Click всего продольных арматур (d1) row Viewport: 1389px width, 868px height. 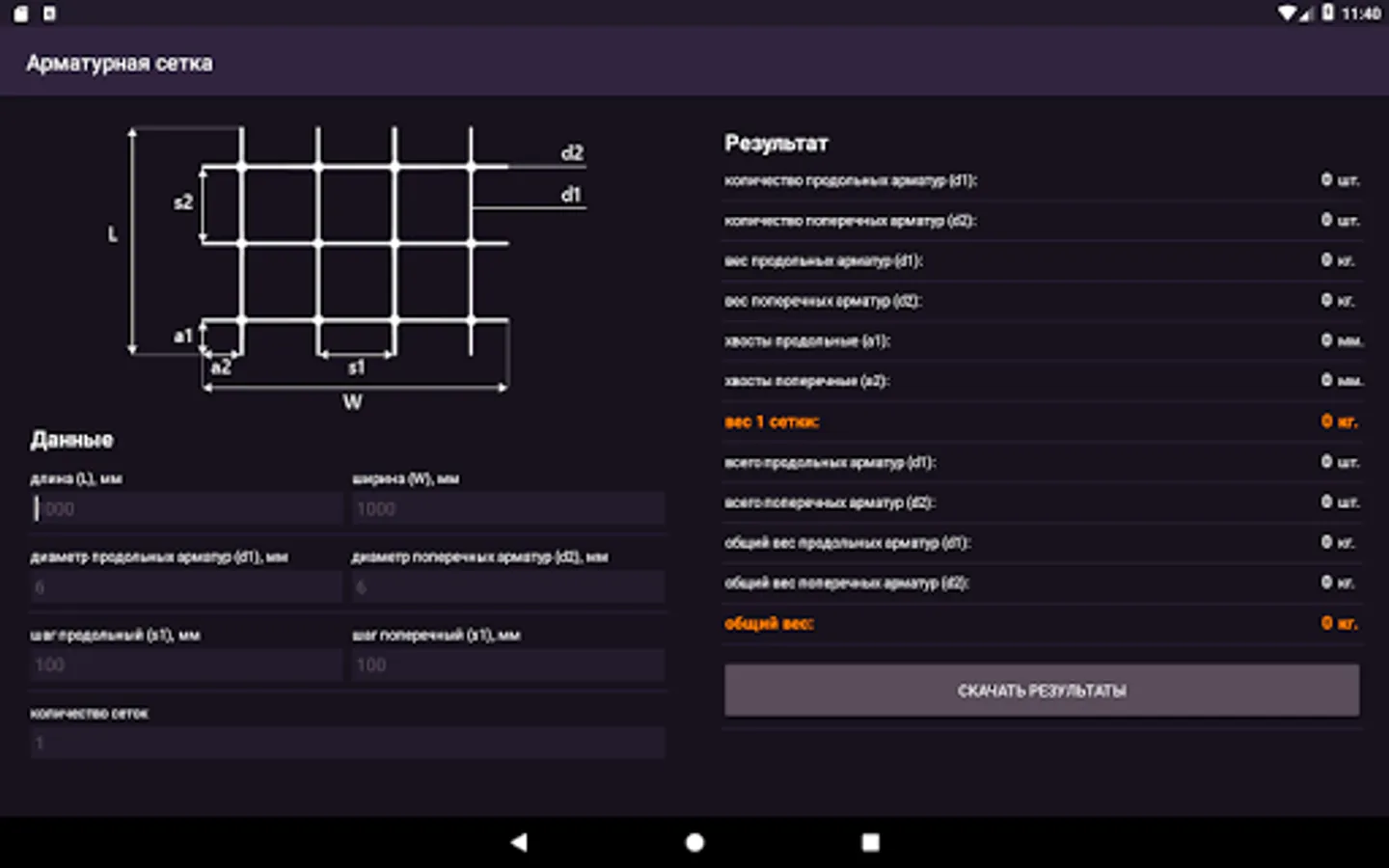click(1042, 462)
